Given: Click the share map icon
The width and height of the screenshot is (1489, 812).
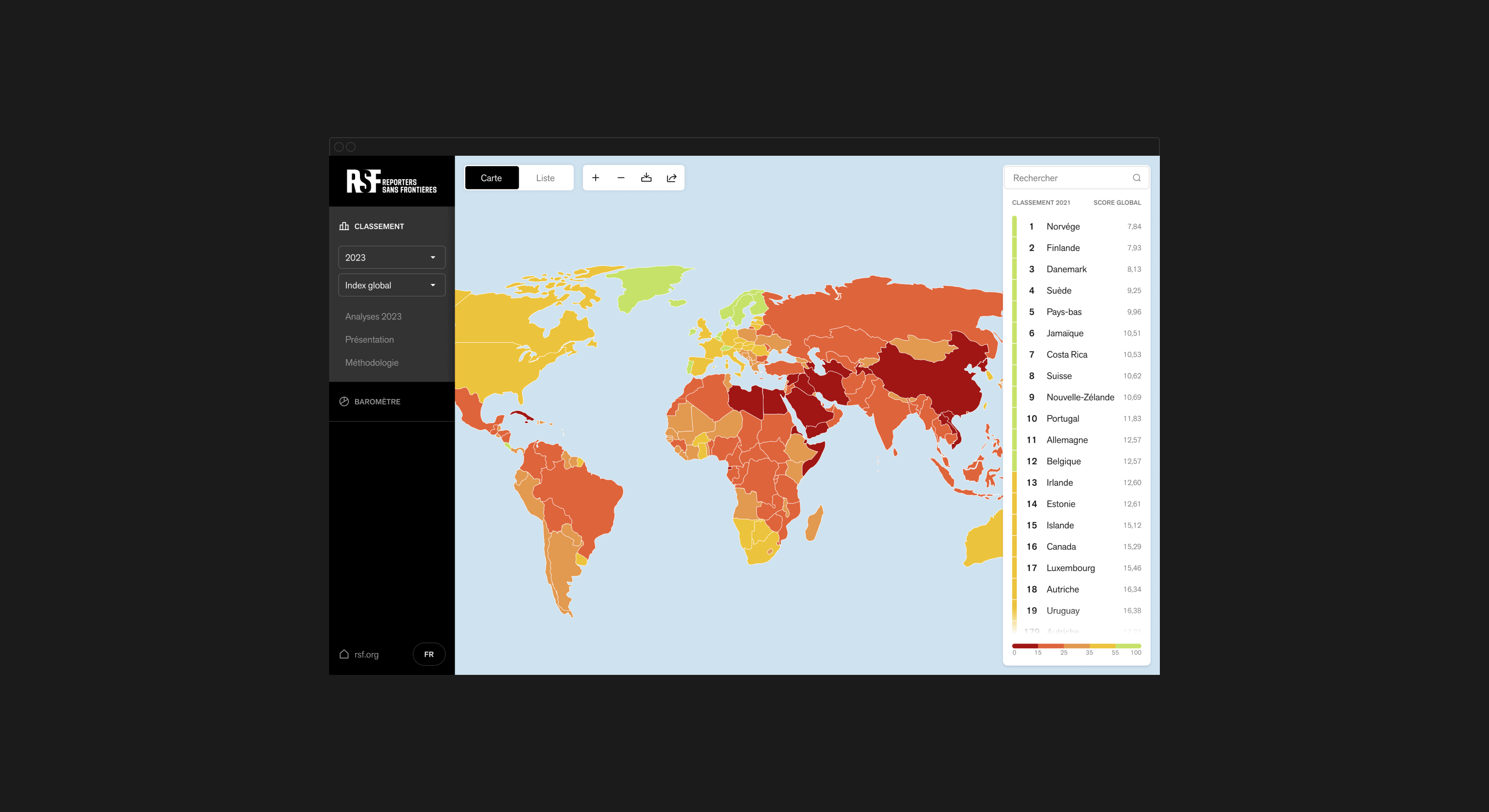Looking at the screenshot, I should click(x=671, y=178).
